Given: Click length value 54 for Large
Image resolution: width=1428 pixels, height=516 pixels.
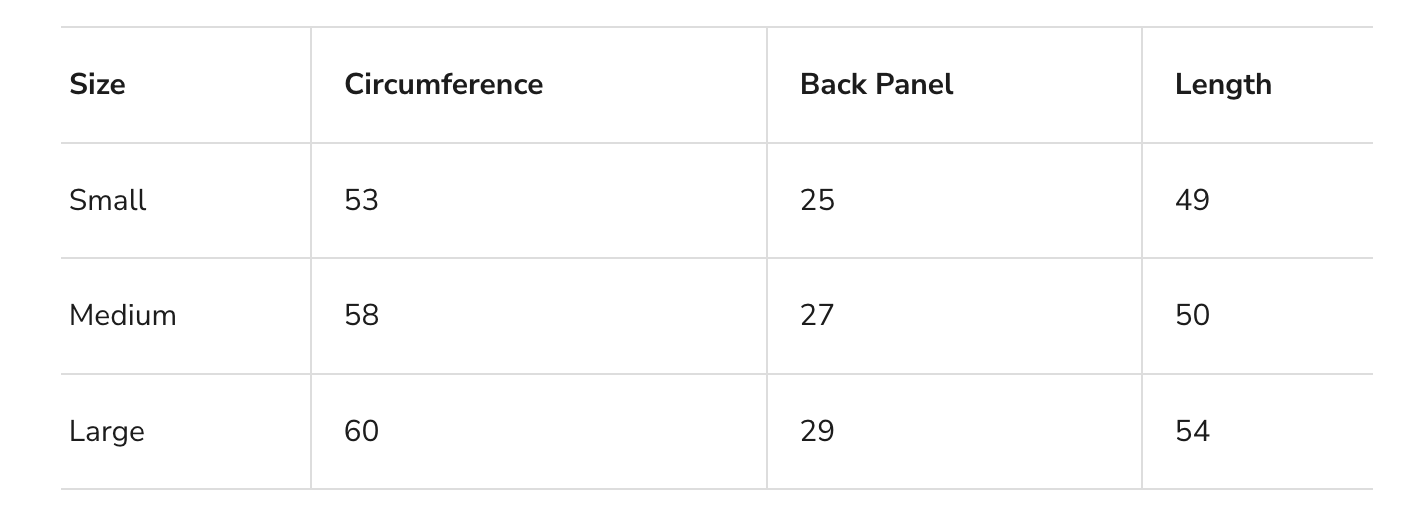Looking at the screenshot, I should tap(1192, 432).
